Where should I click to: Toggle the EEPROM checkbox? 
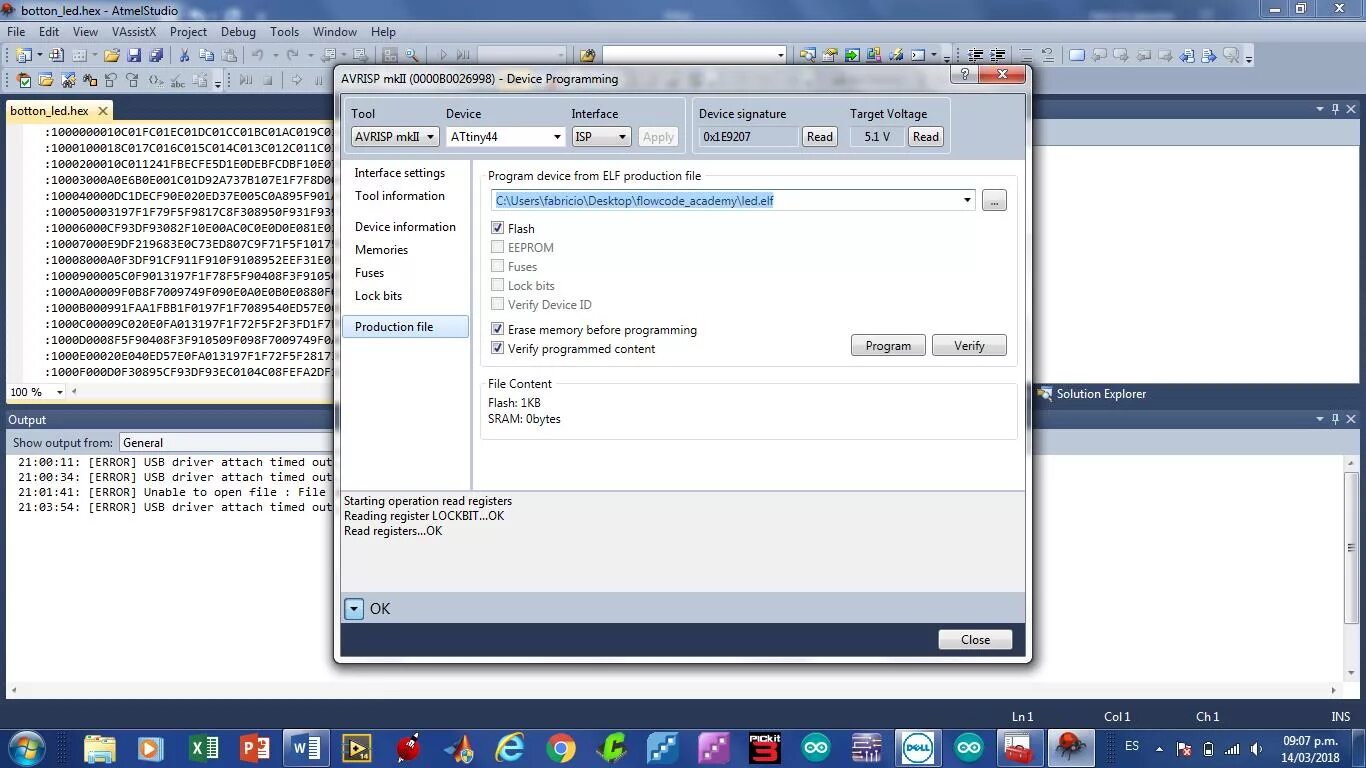[497, 247]
